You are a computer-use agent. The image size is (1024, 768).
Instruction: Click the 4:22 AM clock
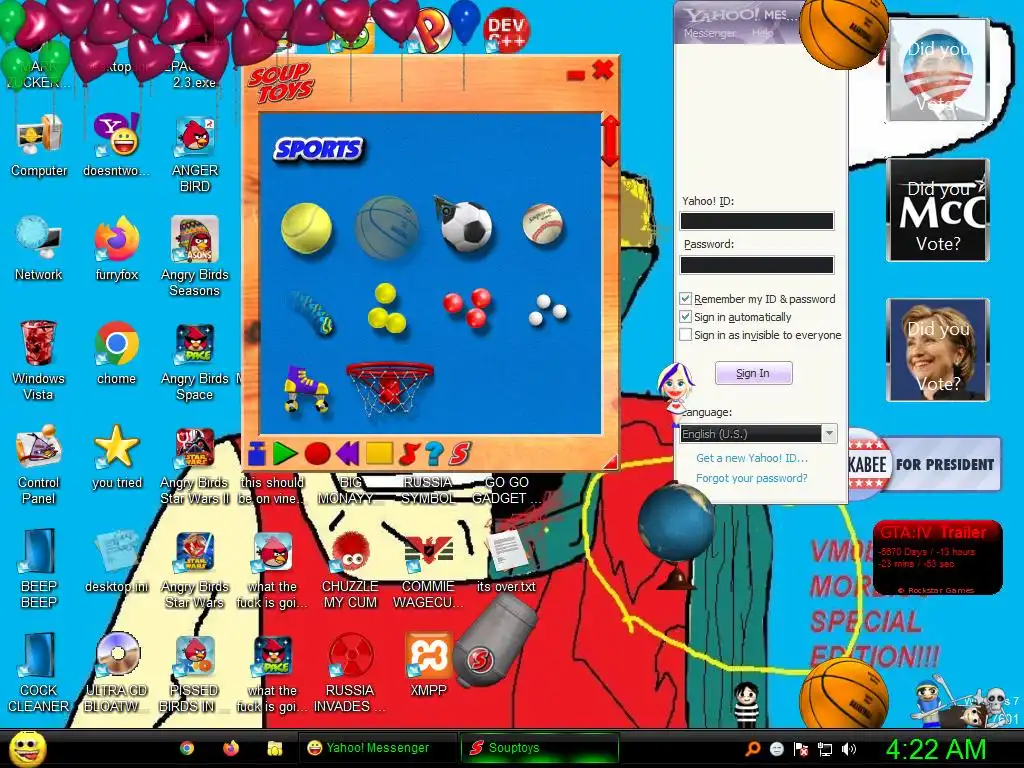pyautogui.click(x=935, y=749)
